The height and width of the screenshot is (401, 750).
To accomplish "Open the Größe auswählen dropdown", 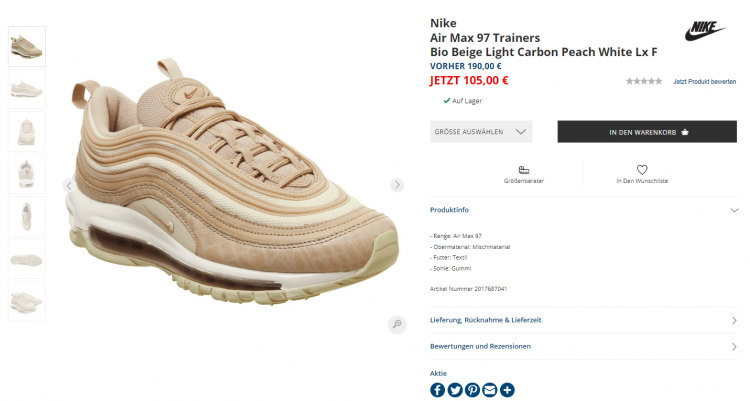I will click(481, 132).
